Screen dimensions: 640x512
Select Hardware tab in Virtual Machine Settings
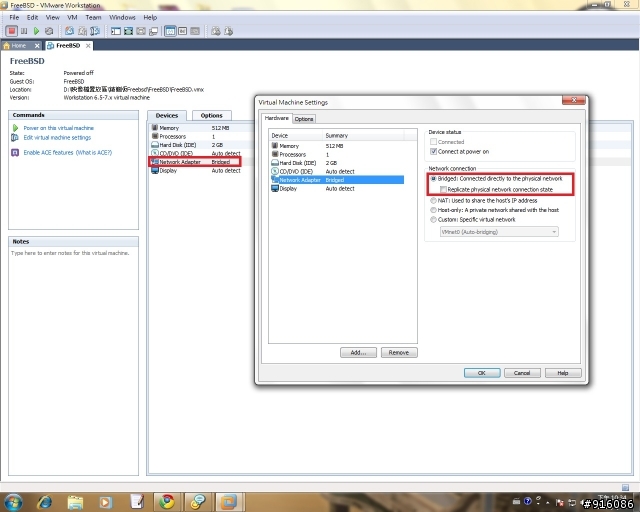coord(277,118)
